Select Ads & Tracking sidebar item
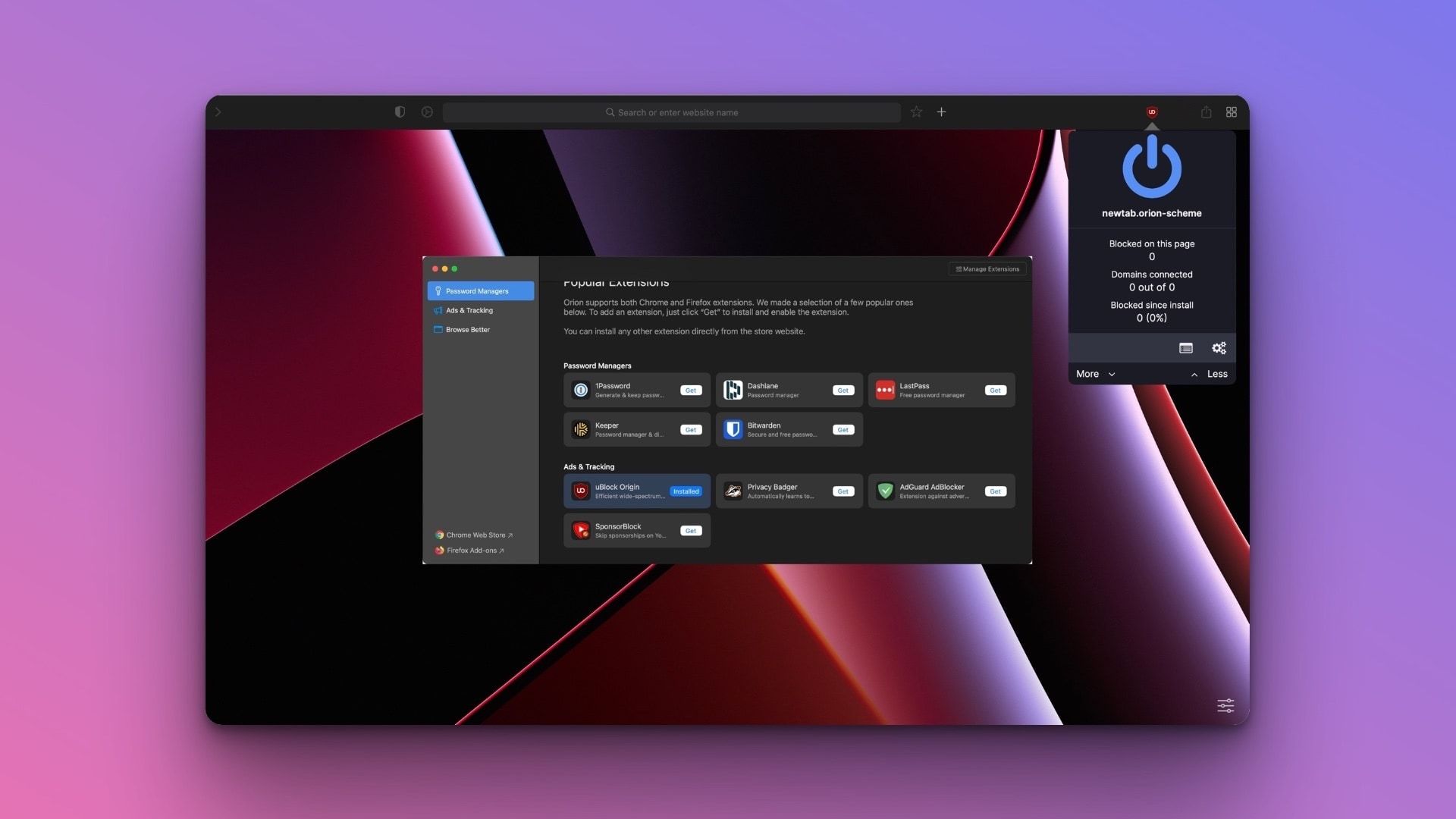This screenshot has height=819, width=1456. (x=469, y=310)
